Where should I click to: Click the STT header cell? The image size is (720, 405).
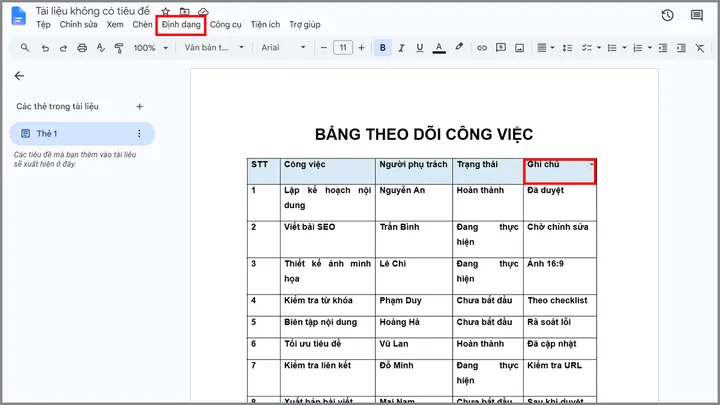(264, 171)
